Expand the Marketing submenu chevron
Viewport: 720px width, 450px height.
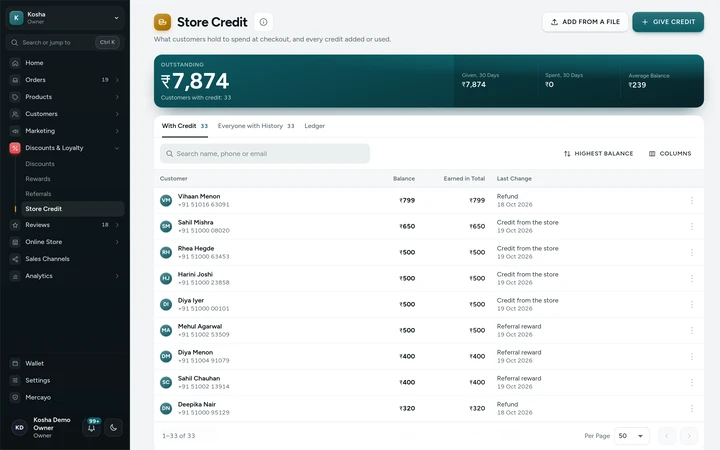tap(117, 131)
